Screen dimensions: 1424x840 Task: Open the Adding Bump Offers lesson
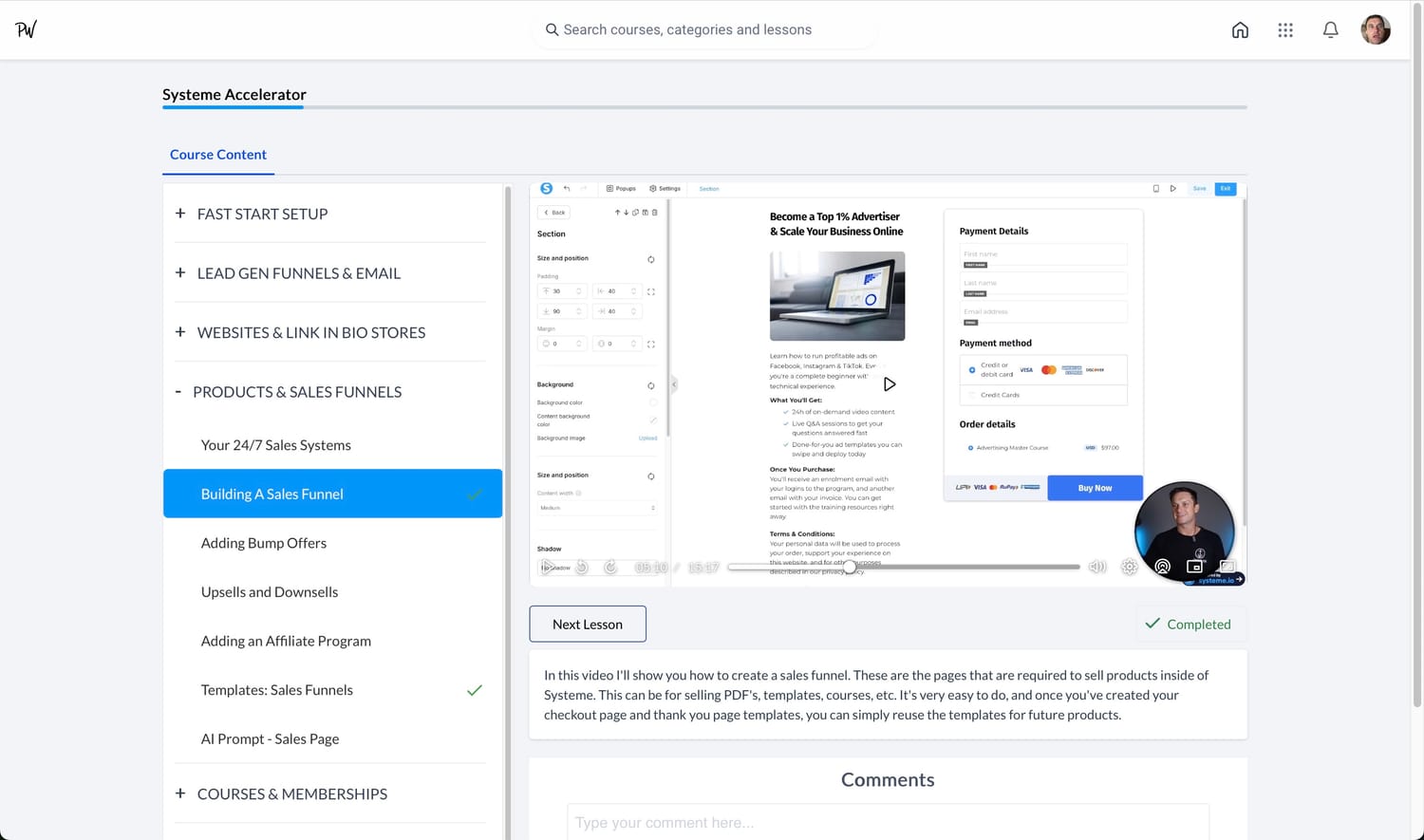(x=332, y=543)
